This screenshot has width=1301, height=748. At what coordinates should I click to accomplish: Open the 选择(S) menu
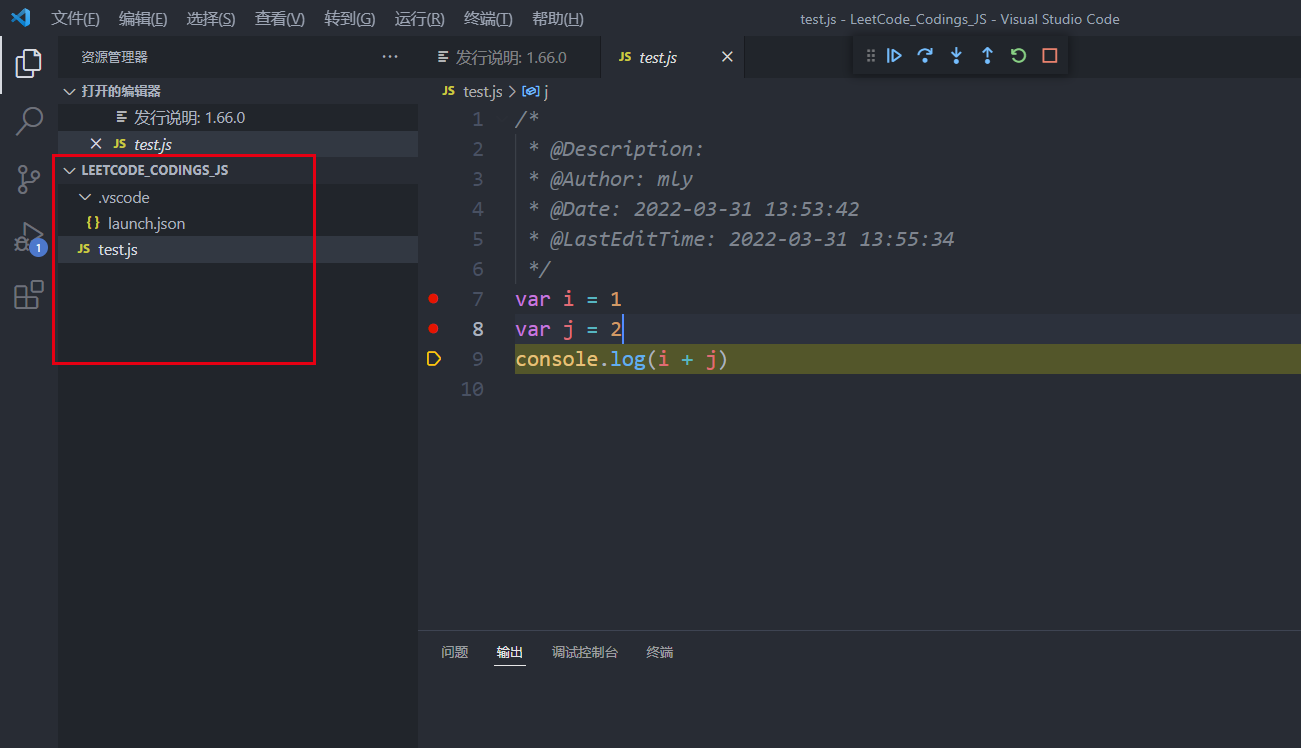211,19
